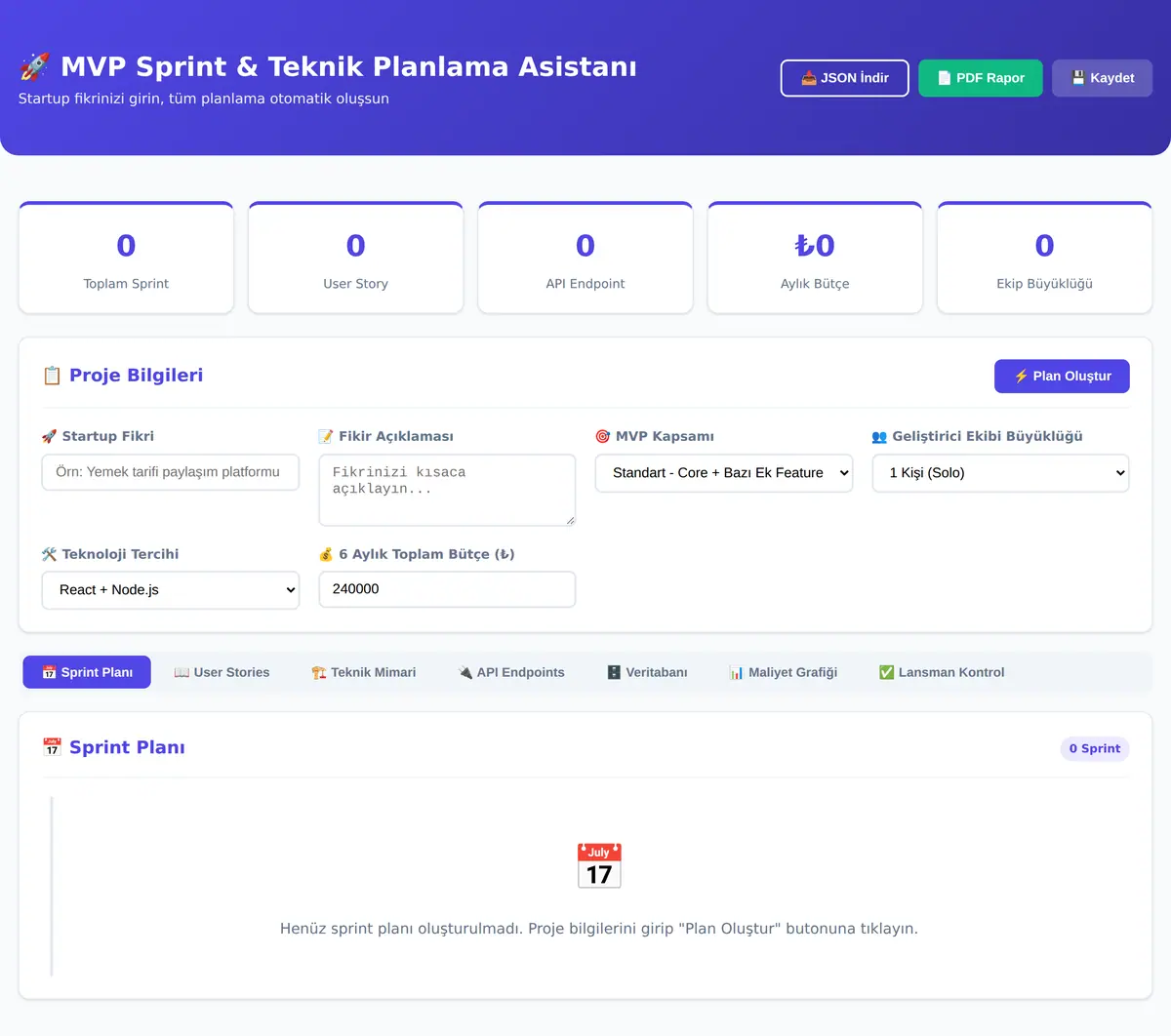Click the green check icon on Lansman Kontrol tab

pyautogui.click(x=886, y=672)
